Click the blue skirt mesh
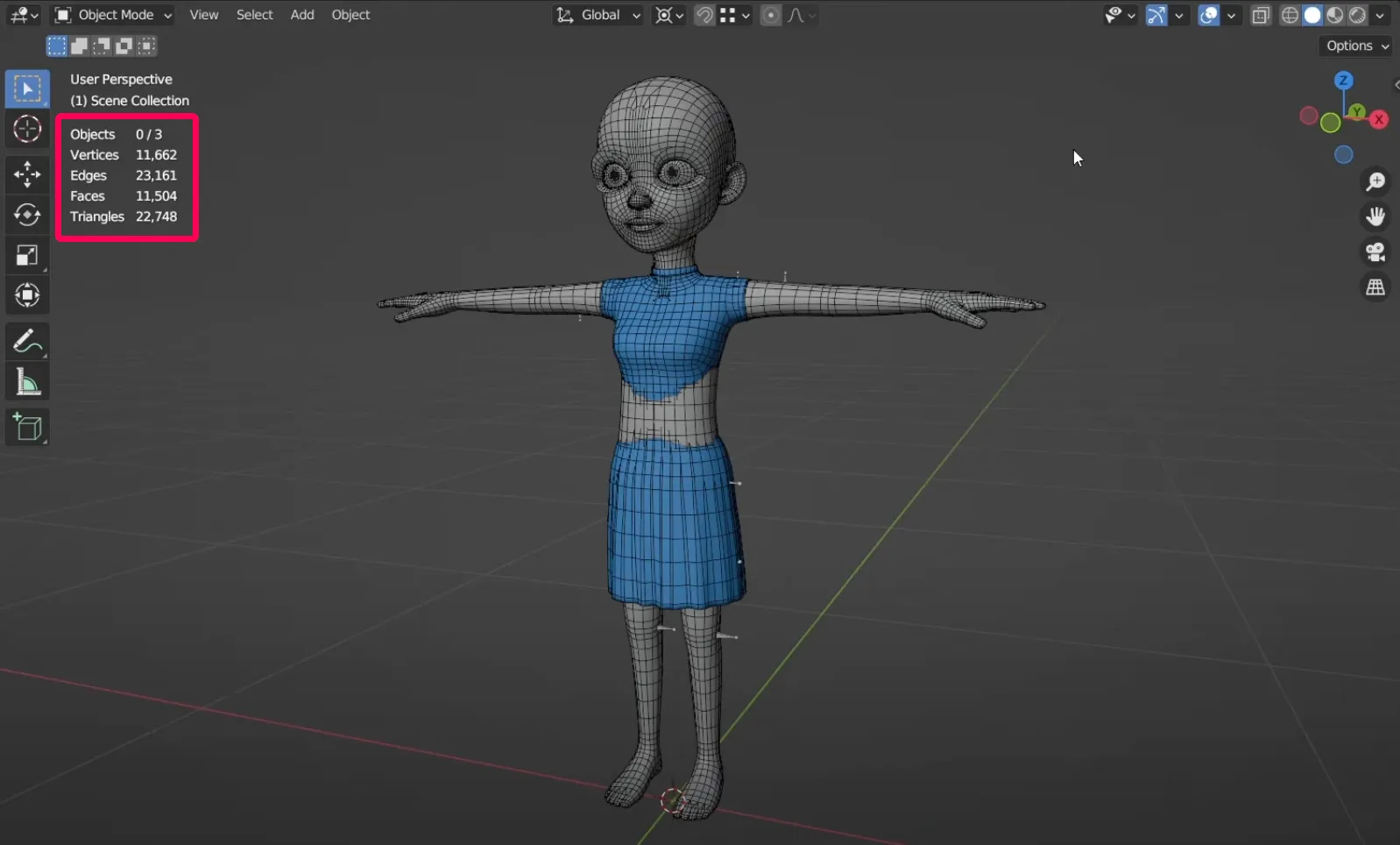 [675, 524]
